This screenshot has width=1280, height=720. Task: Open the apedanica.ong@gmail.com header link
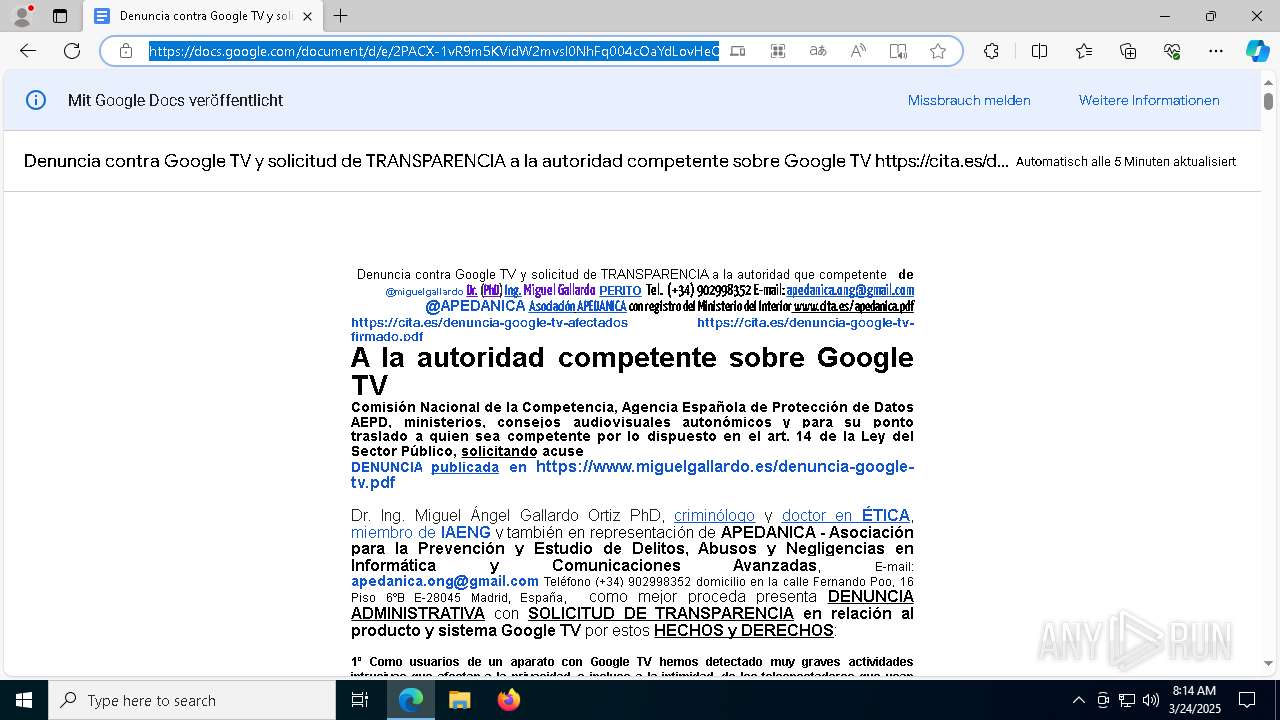[850, 290]
